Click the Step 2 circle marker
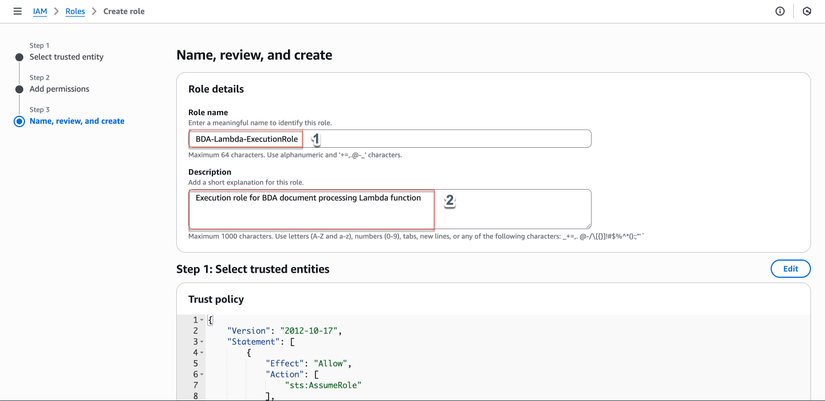Image resolution: width=825 pixels, height=401 pixels. click(19, 89)
